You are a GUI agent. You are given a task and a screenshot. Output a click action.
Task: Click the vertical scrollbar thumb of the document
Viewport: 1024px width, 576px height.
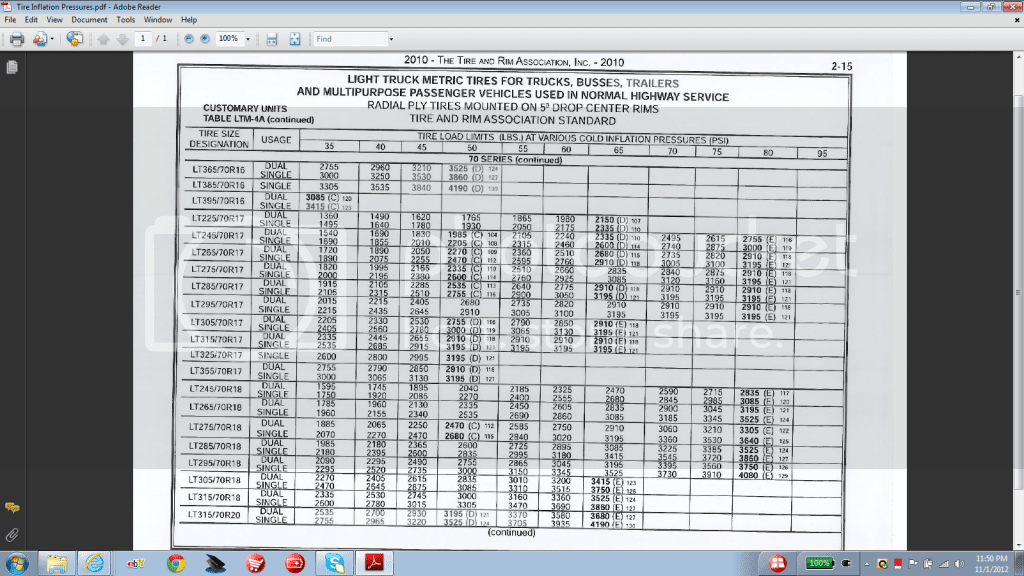click(1018, 293)
